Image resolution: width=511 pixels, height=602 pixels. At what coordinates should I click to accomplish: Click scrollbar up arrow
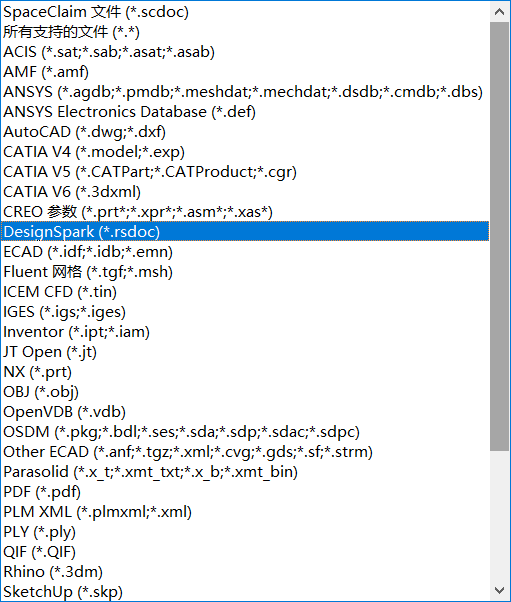tap(499, 12)
